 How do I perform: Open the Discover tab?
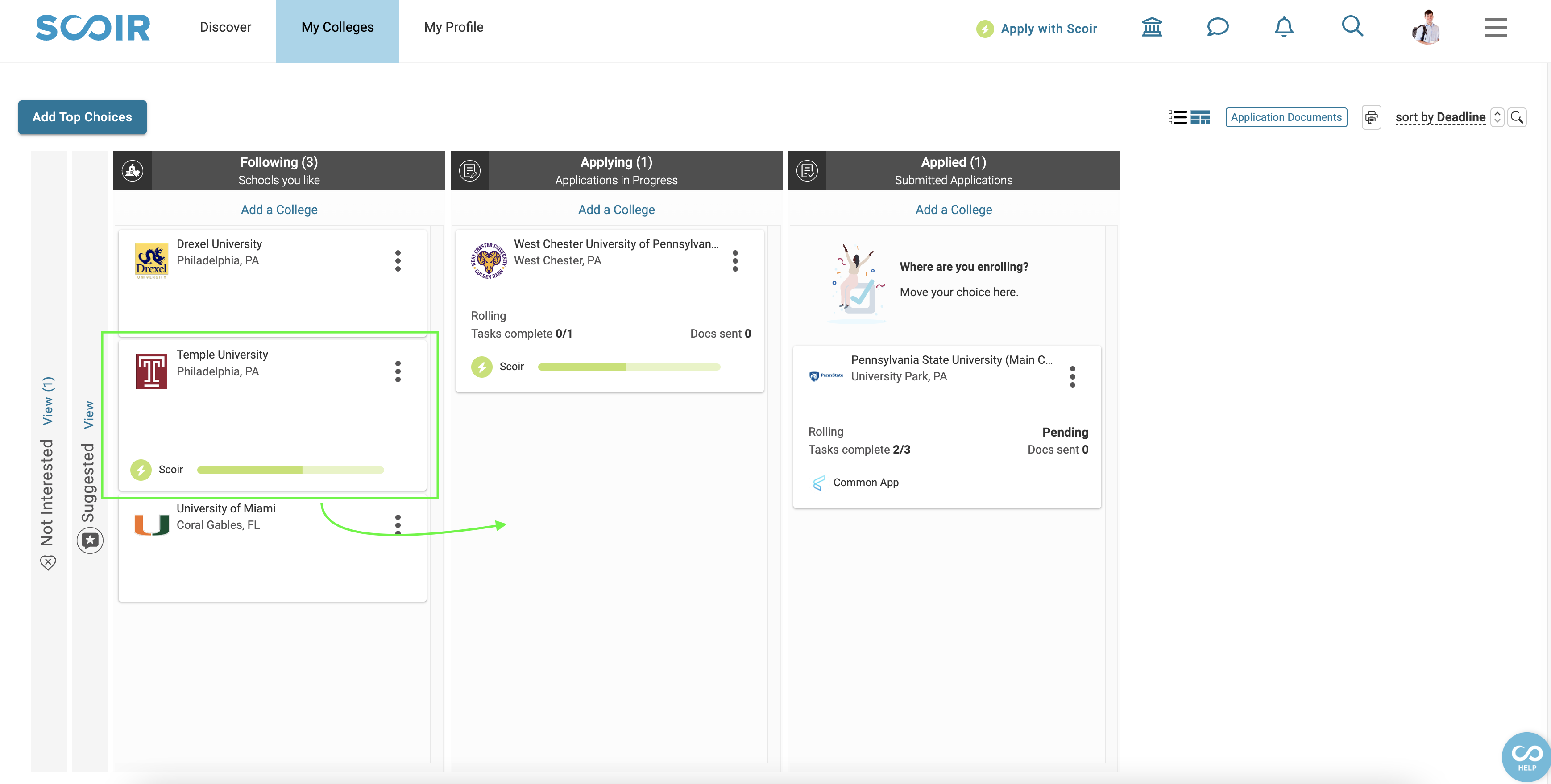click(225, 28)
